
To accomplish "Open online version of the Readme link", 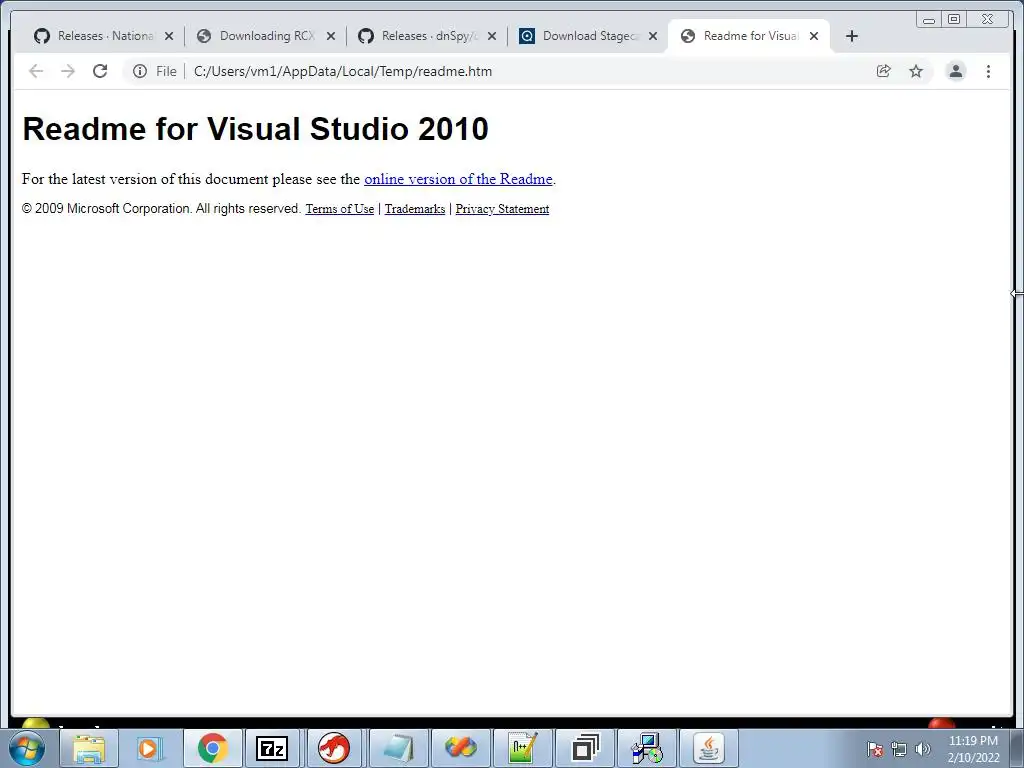I will click(x=458, y=179).
